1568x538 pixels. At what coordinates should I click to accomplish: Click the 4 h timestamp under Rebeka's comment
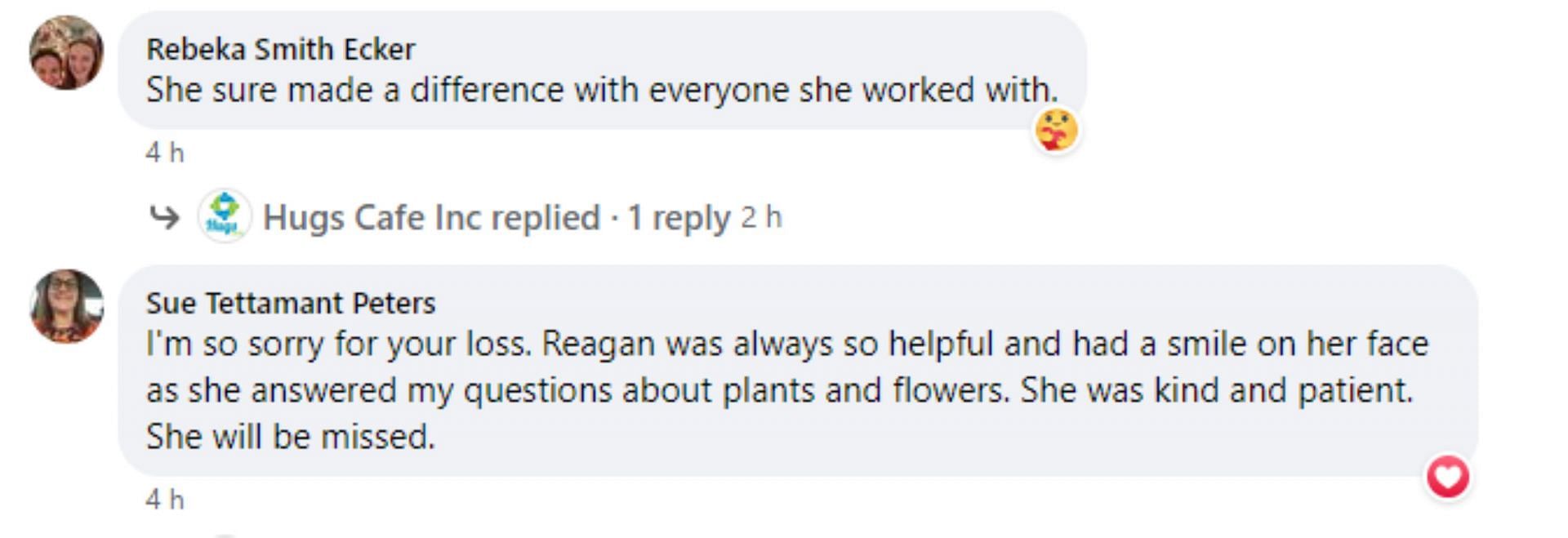tap(165, 153)
